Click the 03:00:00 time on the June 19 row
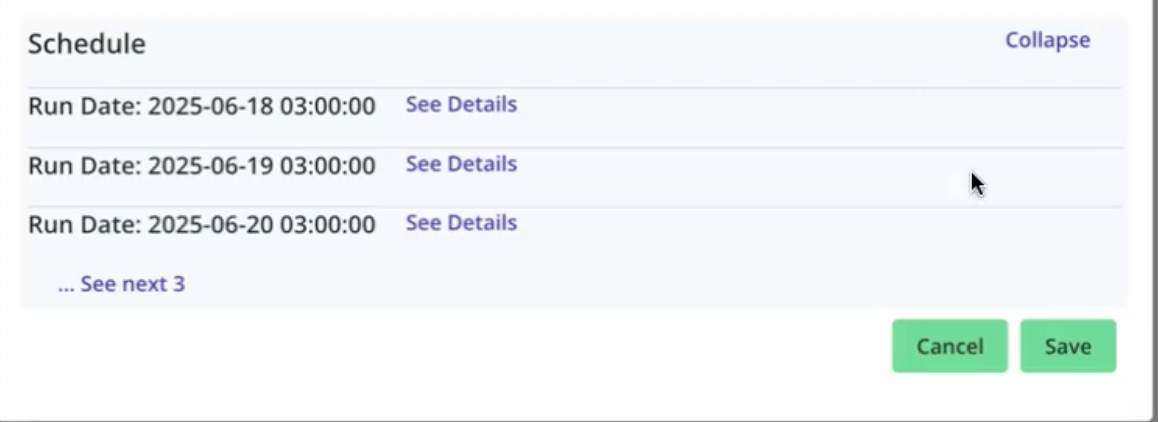 tap(327, 166)
